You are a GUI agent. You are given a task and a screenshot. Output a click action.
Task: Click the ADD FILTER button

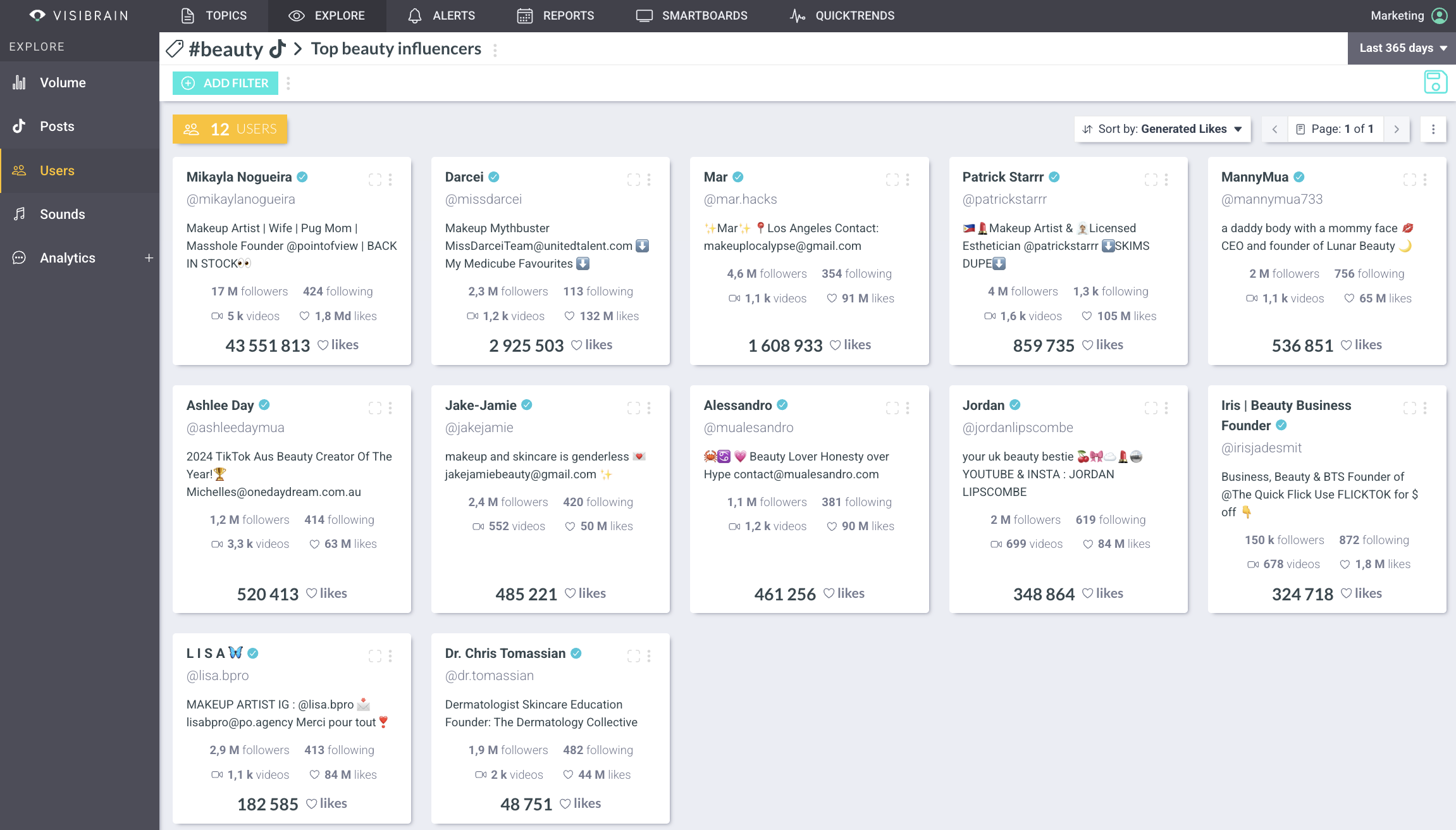tap(225, 83)
